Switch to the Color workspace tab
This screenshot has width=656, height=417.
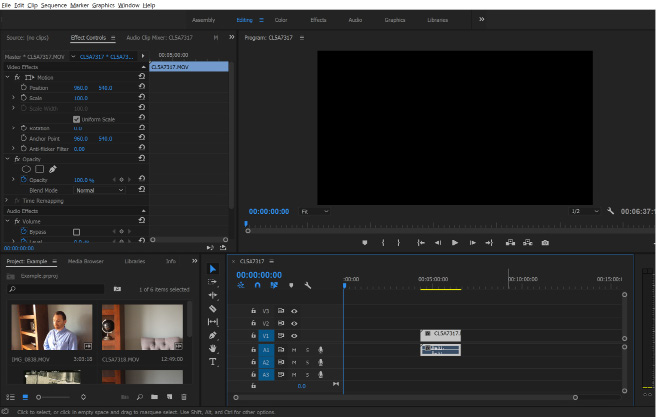click(281, 19)
